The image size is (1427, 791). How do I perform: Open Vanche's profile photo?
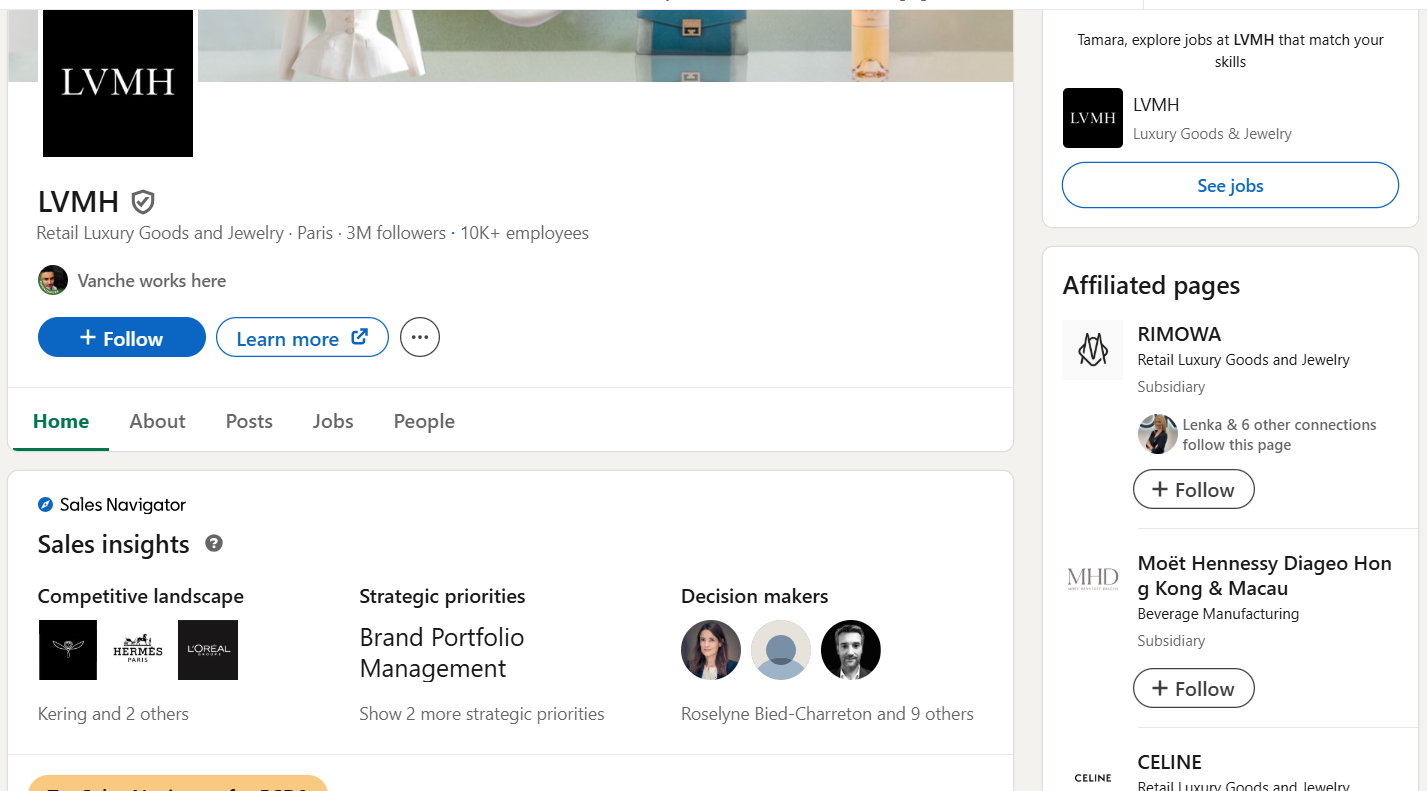click(x=53, y=280)
